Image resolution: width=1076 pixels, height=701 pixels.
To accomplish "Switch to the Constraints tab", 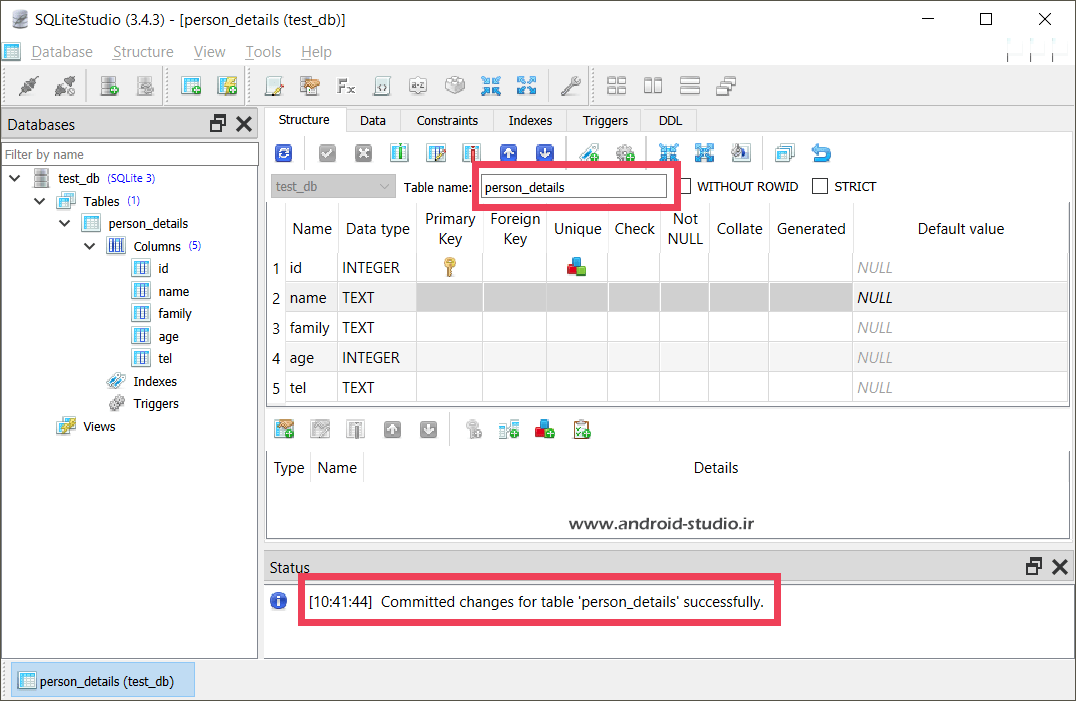I will click(x=447, y=121).
